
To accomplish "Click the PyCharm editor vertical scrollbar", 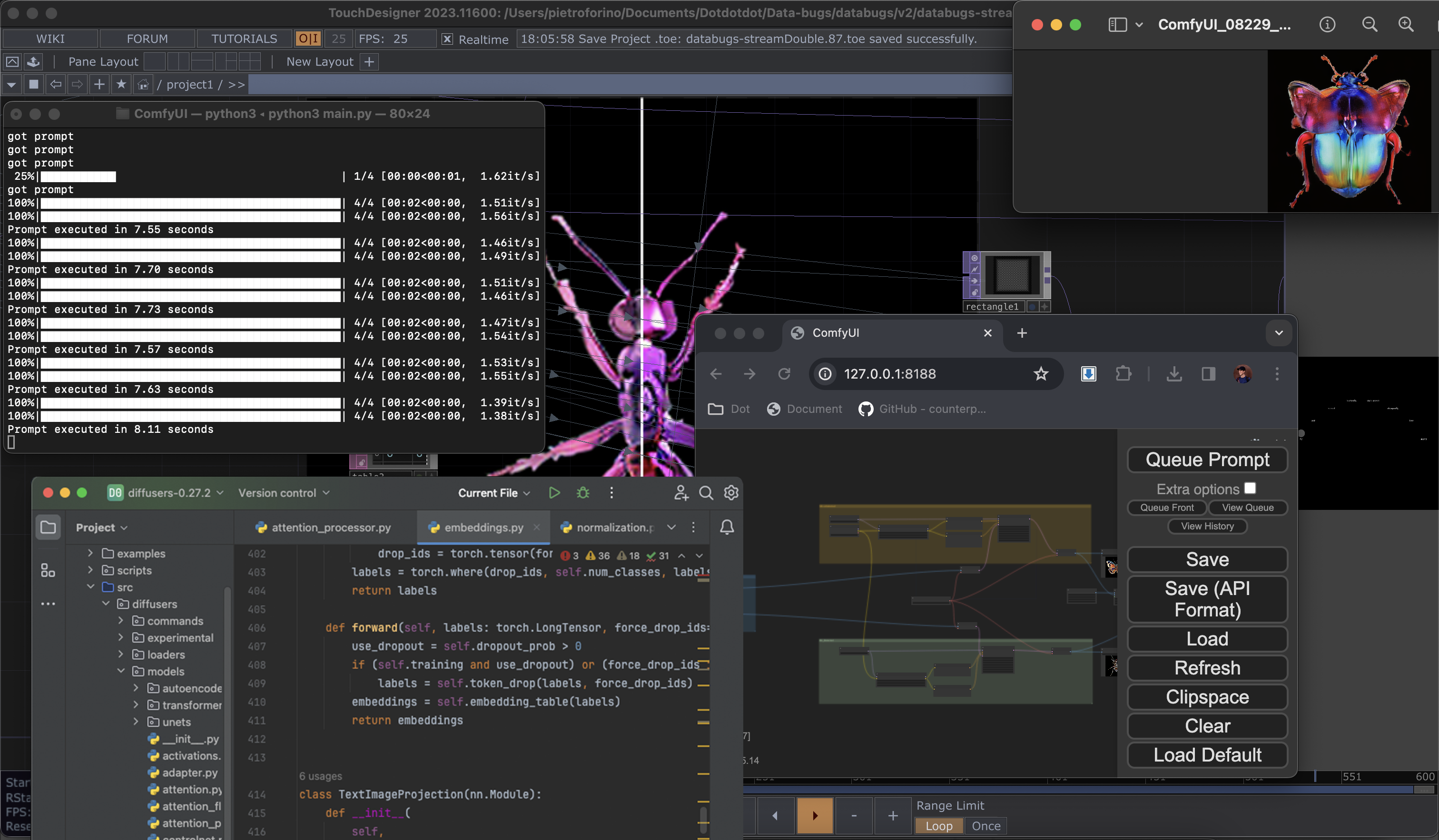I will pyautogui.click(x=703, y=820).
